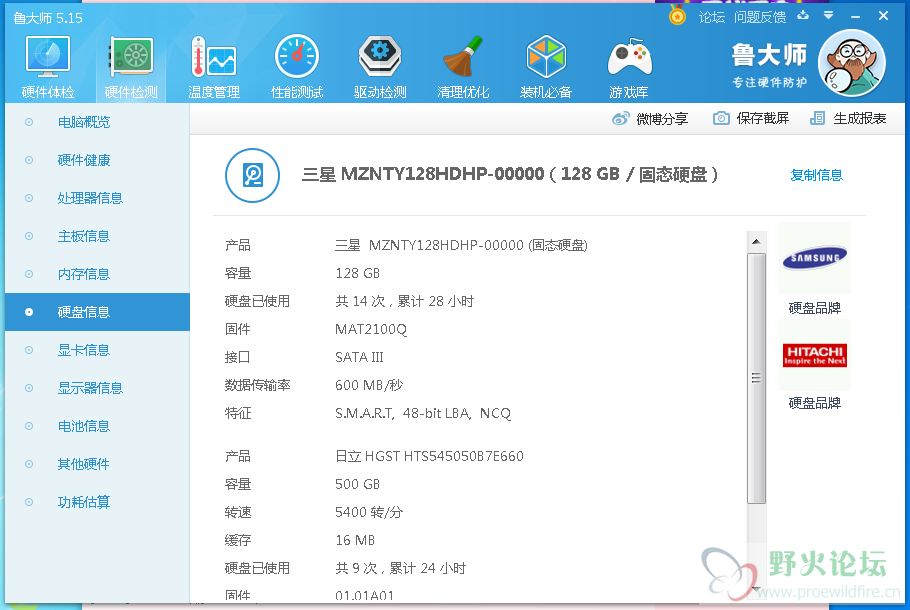Image resolution: width=910 pixels, height=610 pixels.
Task: Click the download tray icon in title bar
Action: point(803,15)
